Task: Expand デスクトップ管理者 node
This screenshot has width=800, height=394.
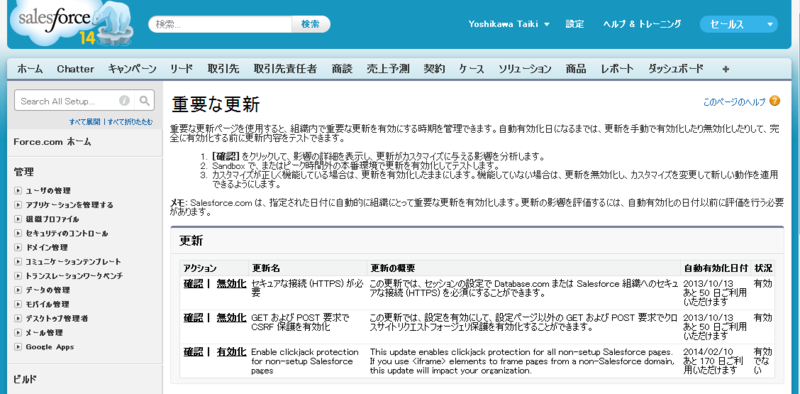Action: click(x=18, y=318)
